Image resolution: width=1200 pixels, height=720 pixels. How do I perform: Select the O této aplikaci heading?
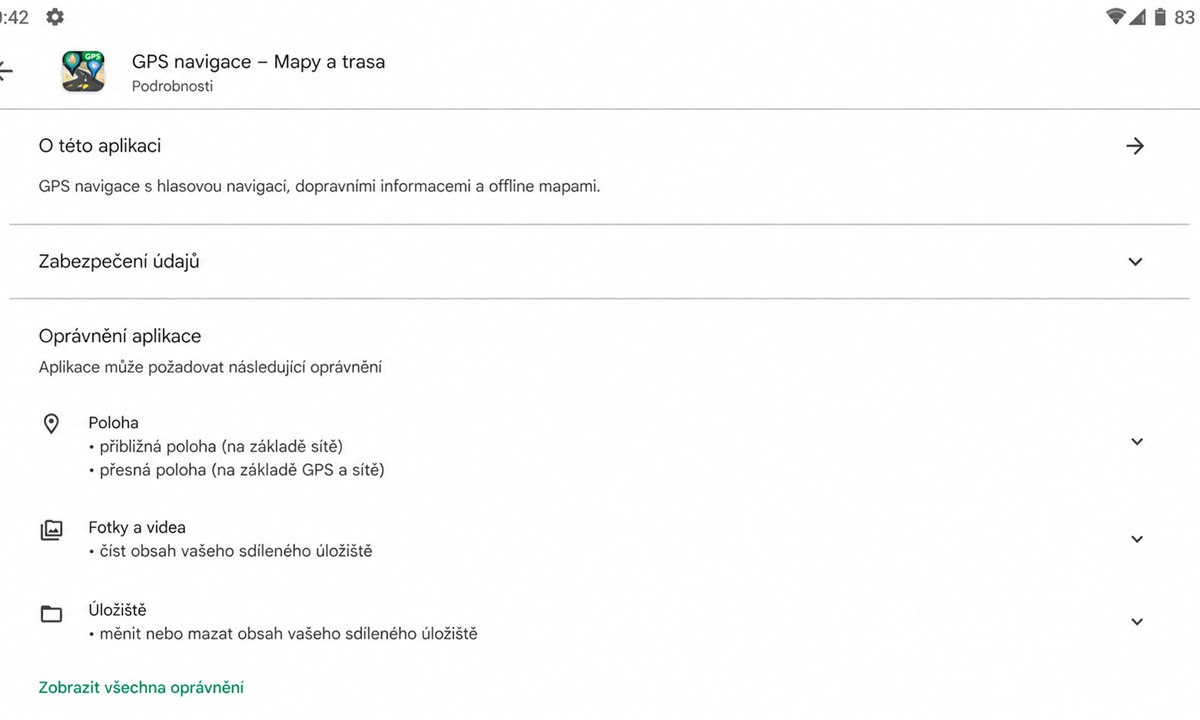tap(100, 146)
